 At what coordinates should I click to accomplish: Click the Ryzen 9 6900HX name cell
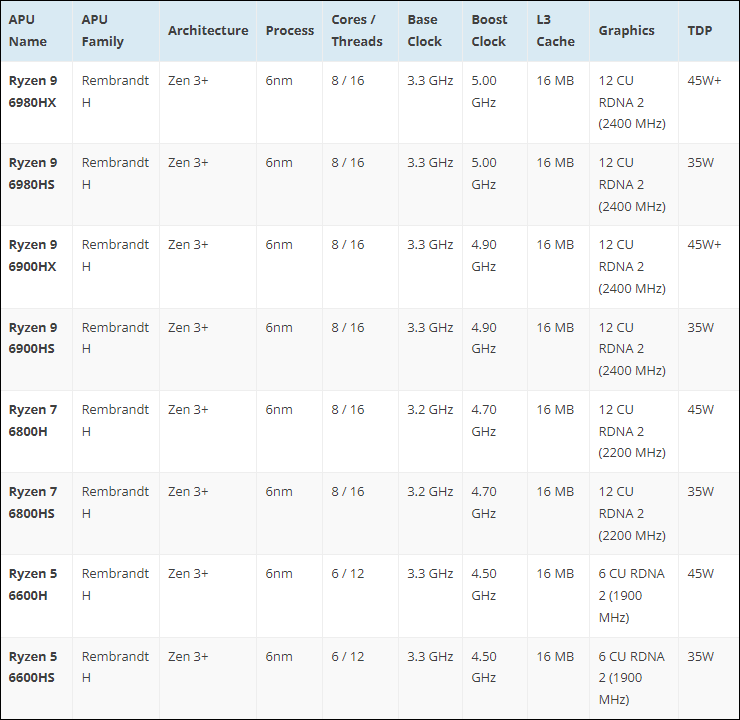[34, 255]
